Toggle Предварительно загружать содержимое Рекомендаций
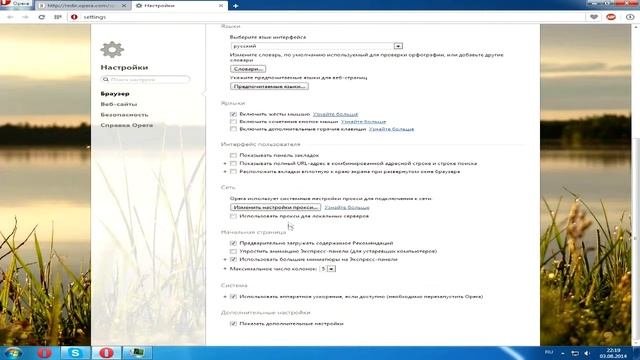The width and height of the screenshot is (640, 360). click(233, 243)
